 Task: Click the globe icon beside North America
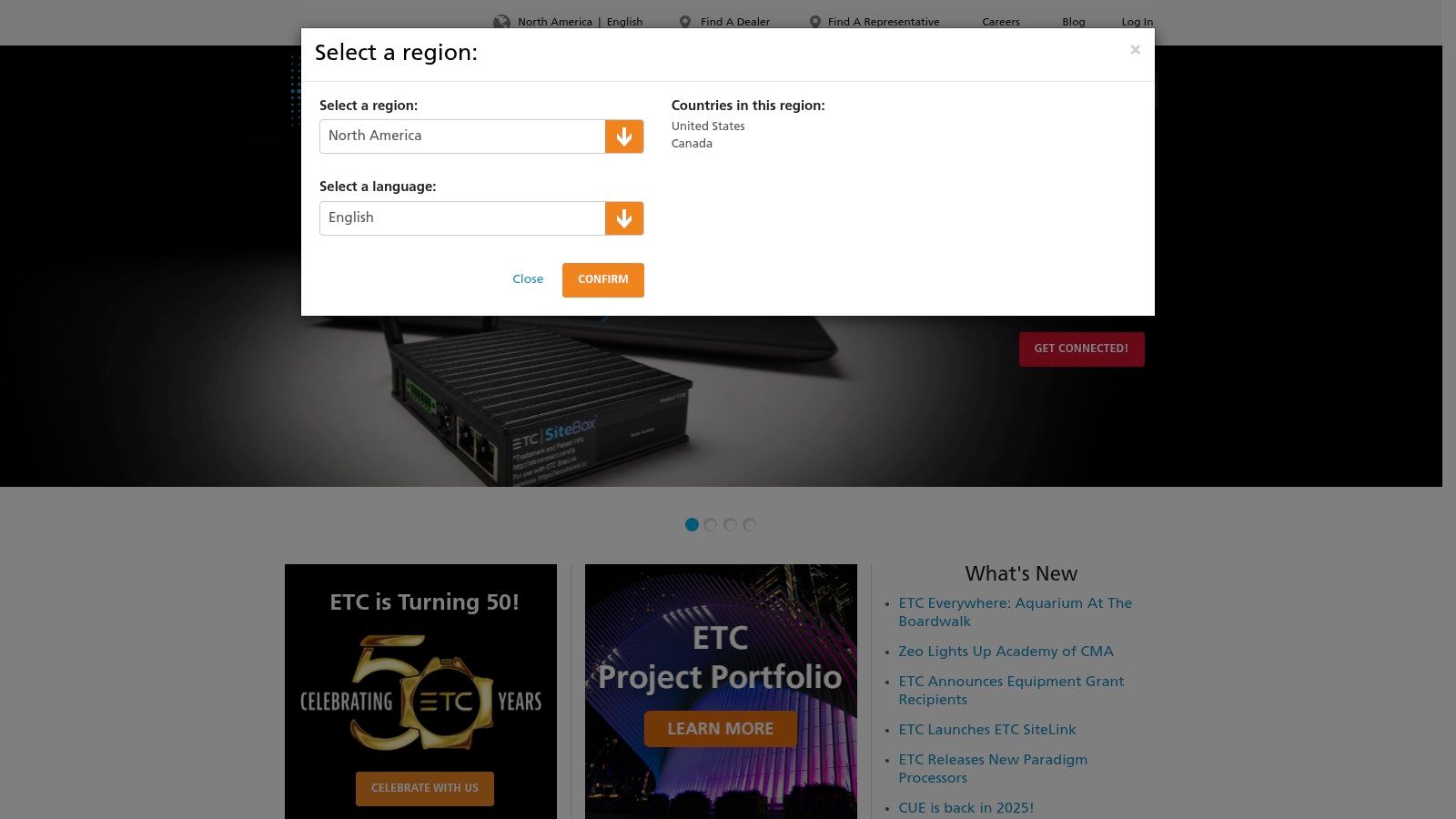pyautogui.click(x=501, y=22)
